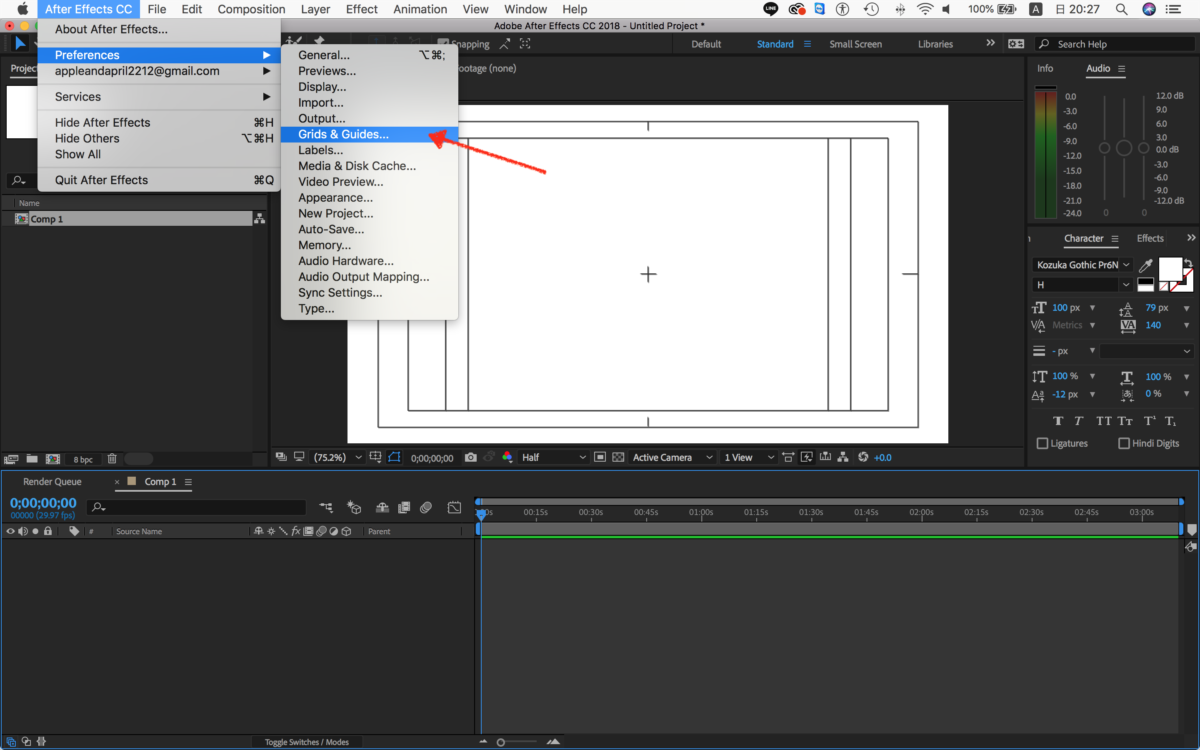Open the magnification ratio dropdown (75.2%)
This screenshot has height=750, width=1200.
(x=337, y=457)
